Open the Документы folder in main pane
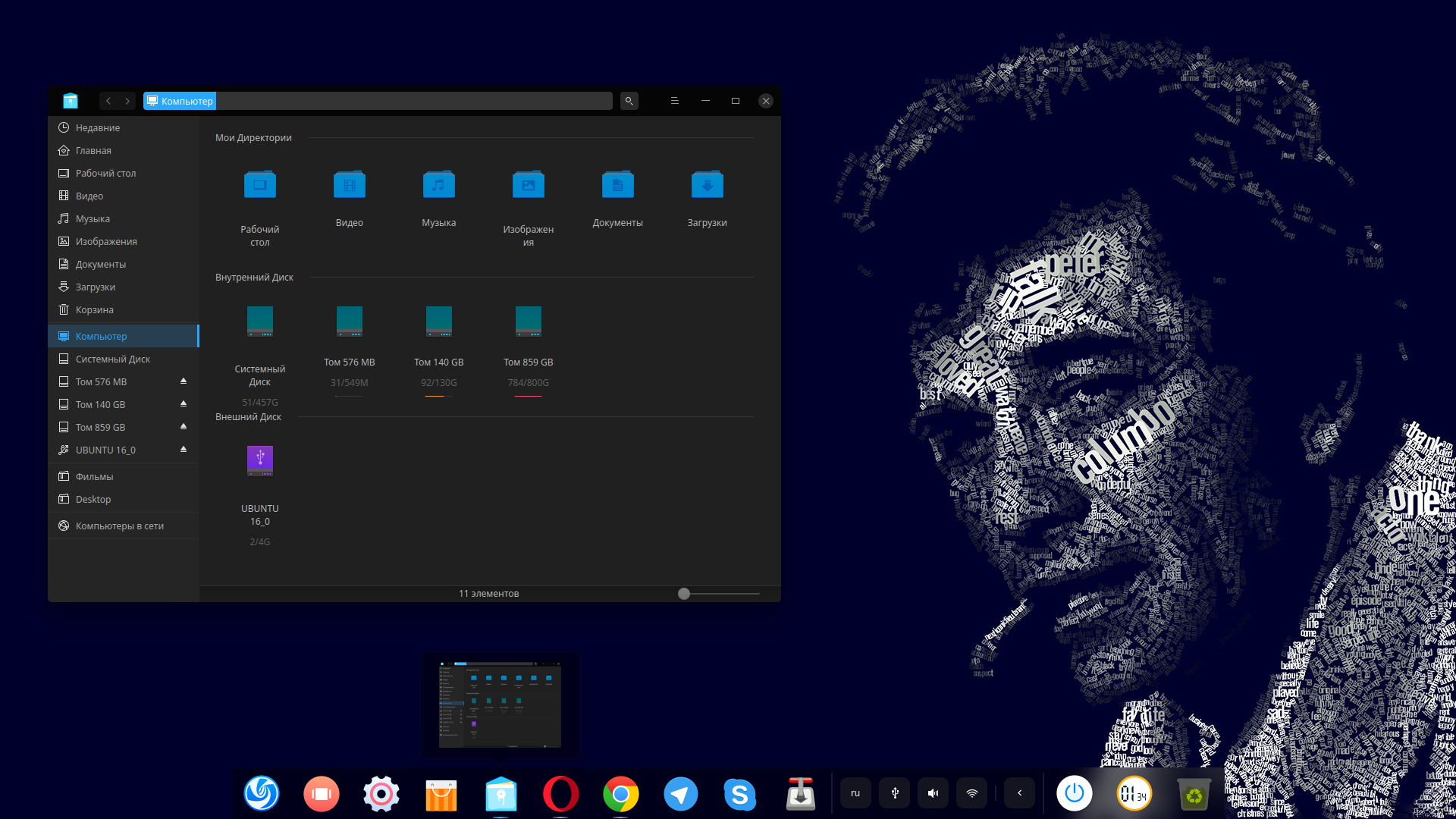Screen dimensions: 1456x819 [x=618, y=184]
